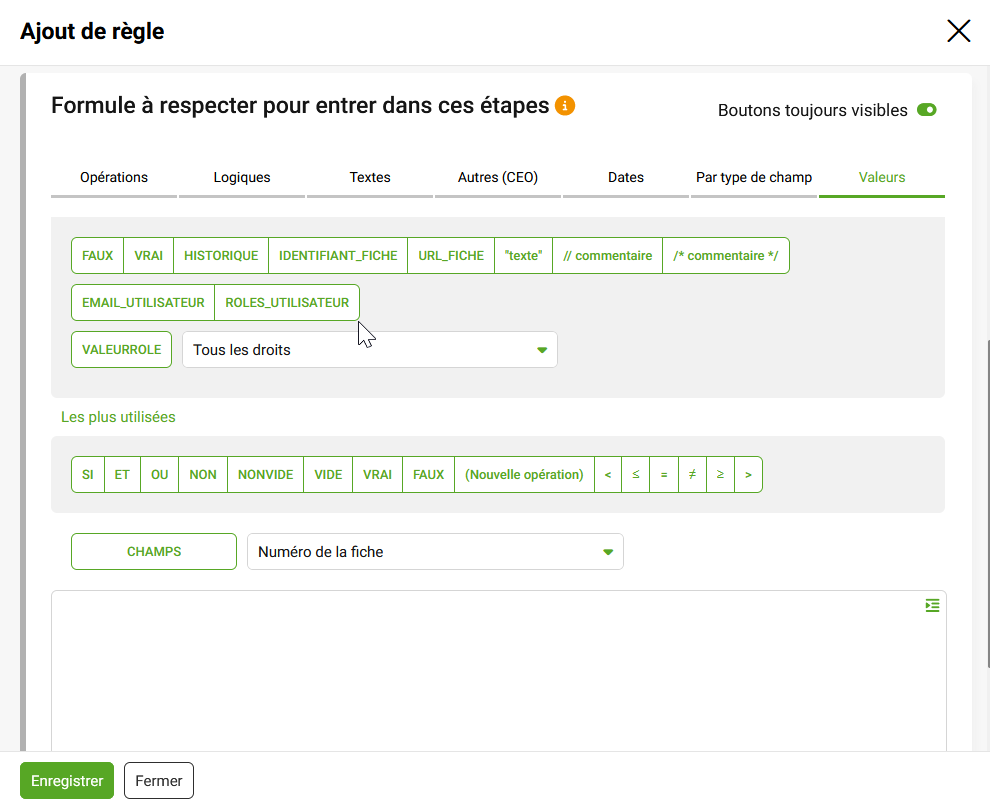Insert the IDENTIFIANT_FICHE value
The width and height of the screenshot is (990, 807).
pyautogui.click(x=338, y=256)
